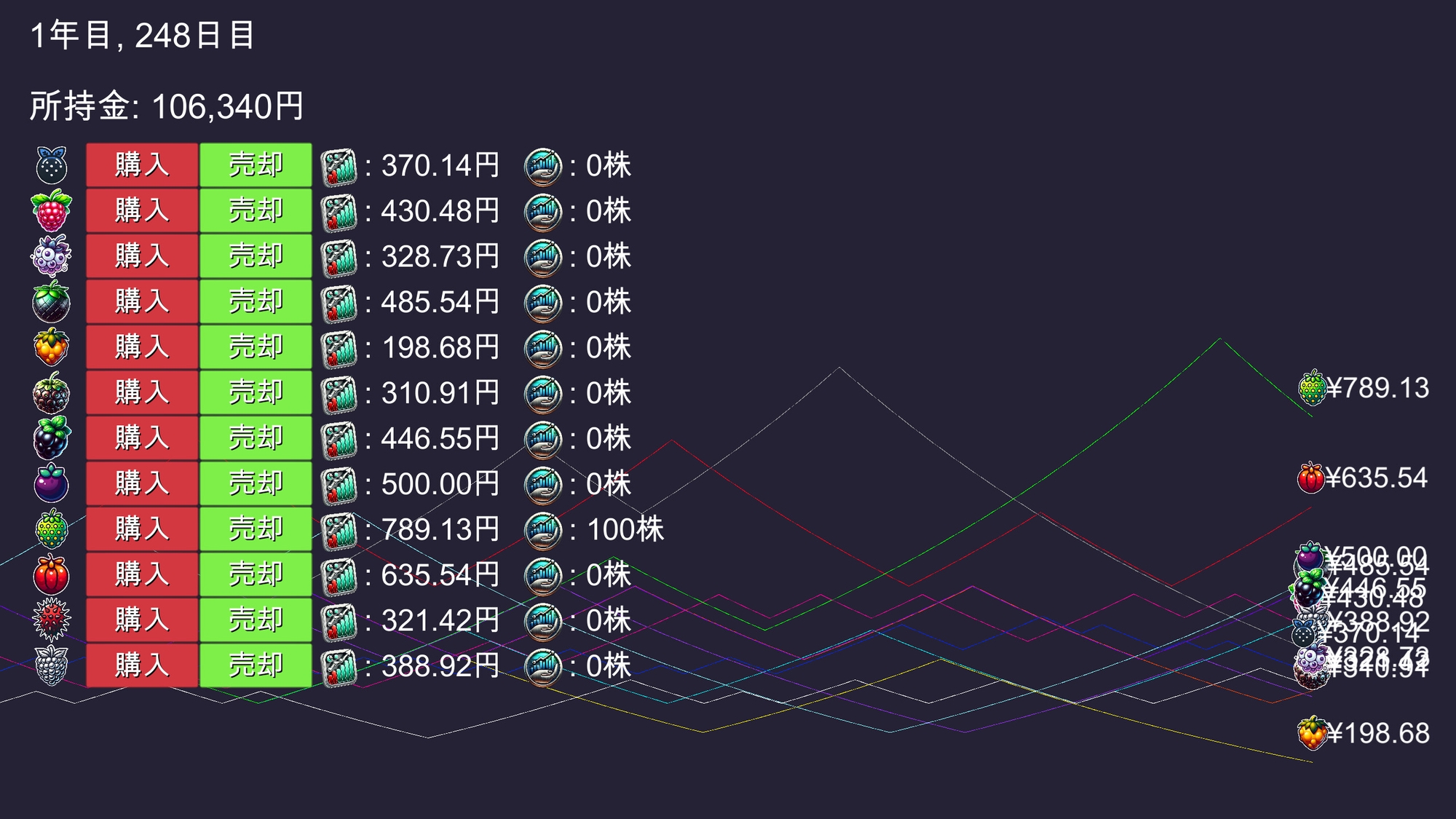Click holdings icon in the 500.00円 row
1456x819 pixels.
(543, 484)
